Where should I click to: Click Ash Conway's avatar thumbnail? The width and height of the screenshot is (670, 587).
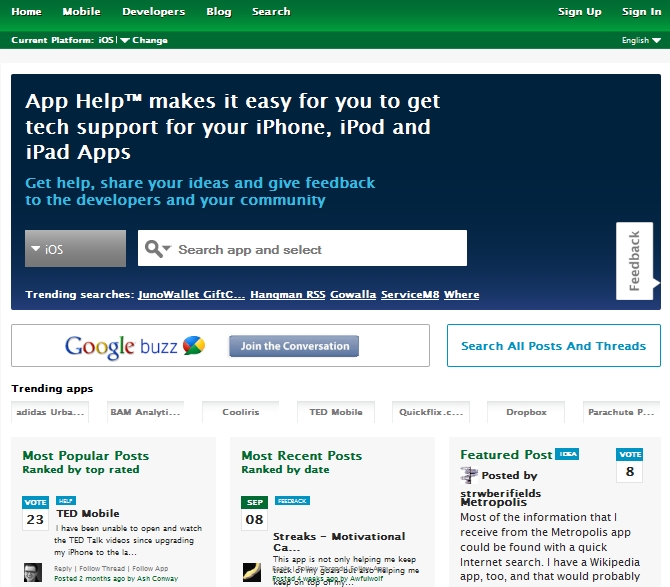[x=33, y=572]
